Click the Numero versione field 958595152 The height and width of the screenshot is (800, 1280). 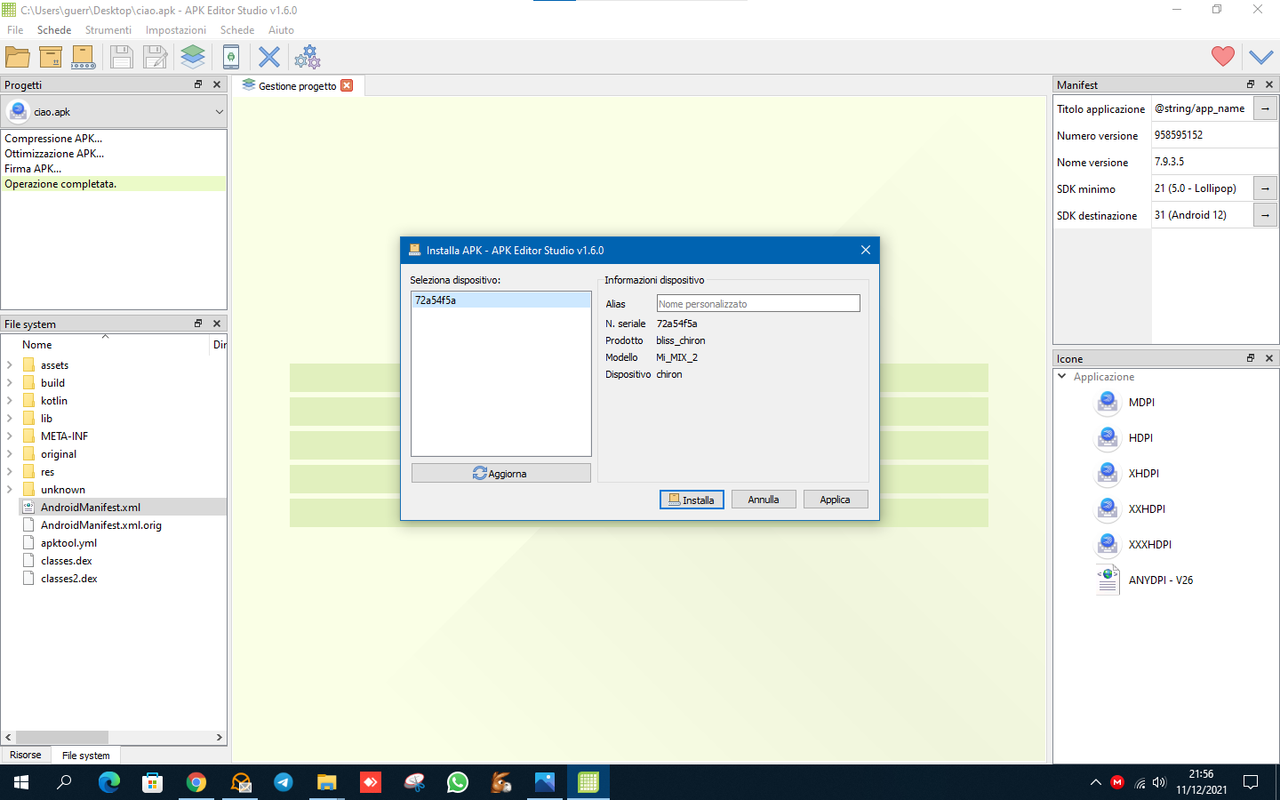coord(1214,135)
